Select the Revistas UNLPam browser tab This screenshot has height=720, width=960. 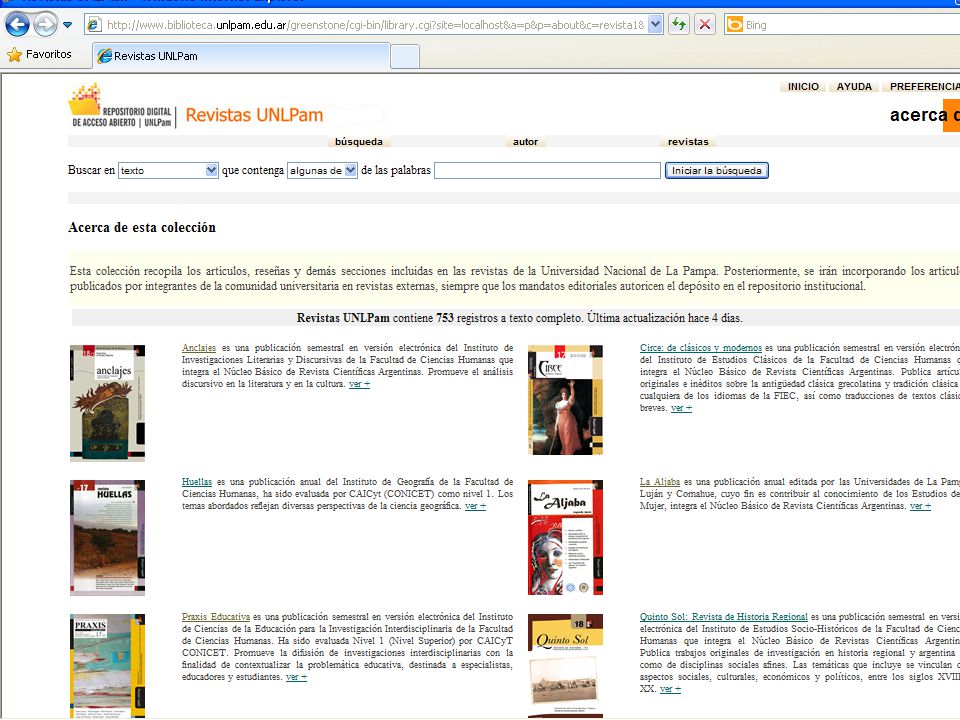pyautogui.click(x=241, y=56)
